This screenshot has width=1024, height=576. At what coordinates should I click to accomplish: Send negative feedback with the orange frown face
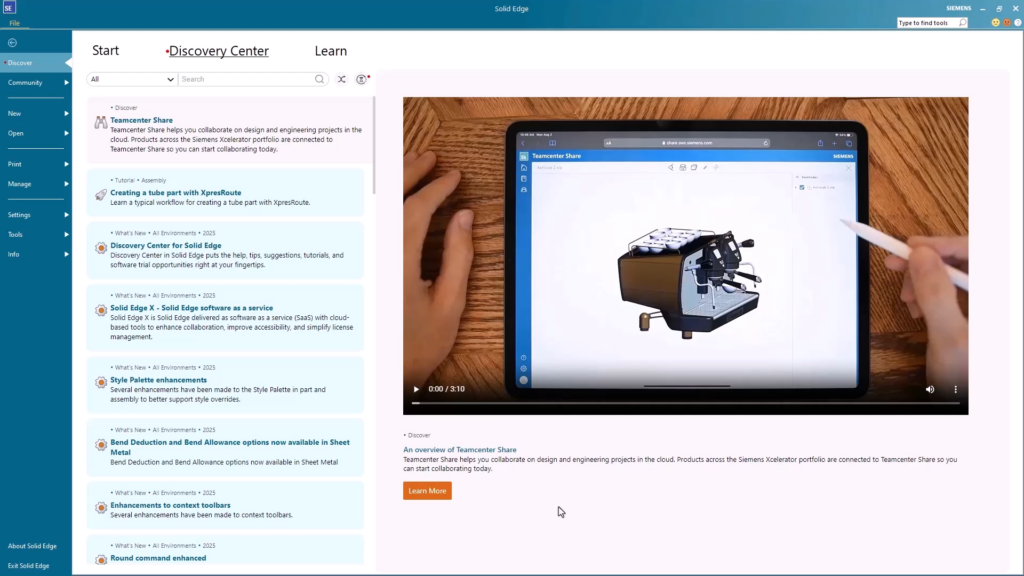tap(1006, 22)
